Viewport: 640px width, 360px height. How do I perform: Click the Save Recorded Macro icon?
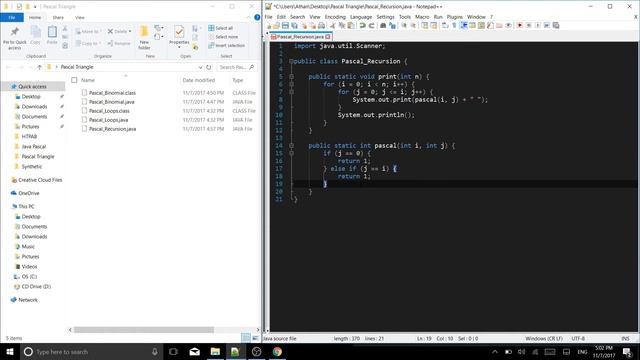[x=556, y=25]
